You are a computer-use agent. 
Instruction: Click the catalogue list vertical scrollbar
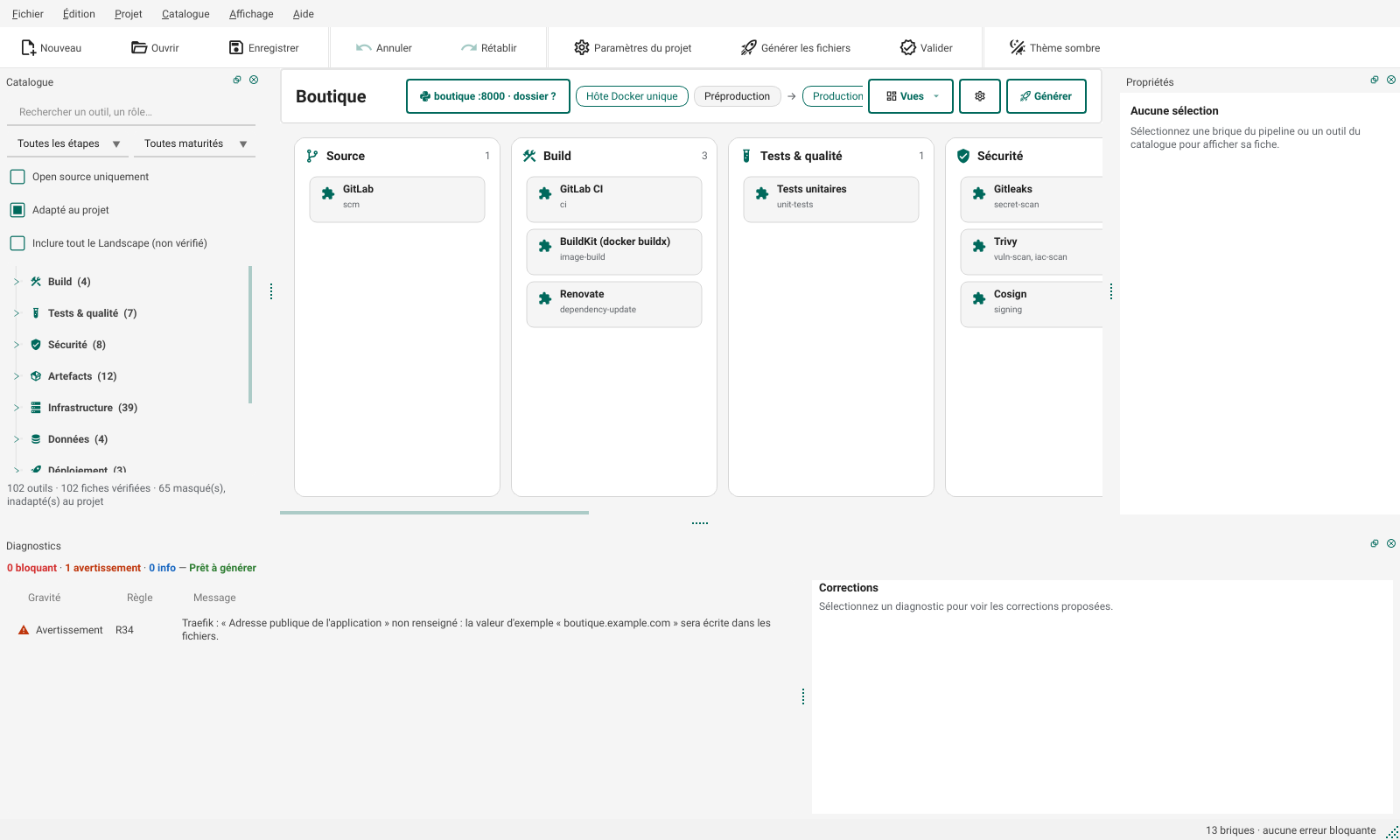click(250, 334)
